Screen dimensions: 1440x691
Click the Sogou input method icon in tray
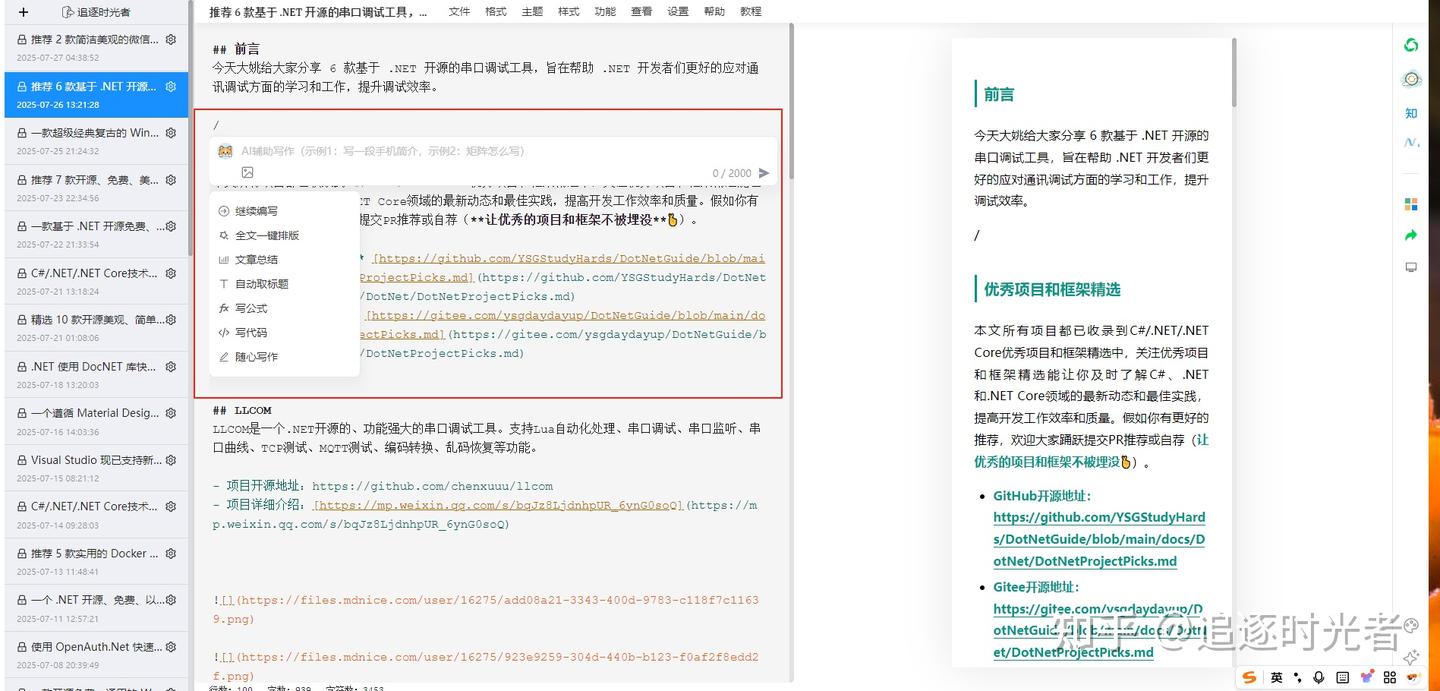pos(1249,677)
